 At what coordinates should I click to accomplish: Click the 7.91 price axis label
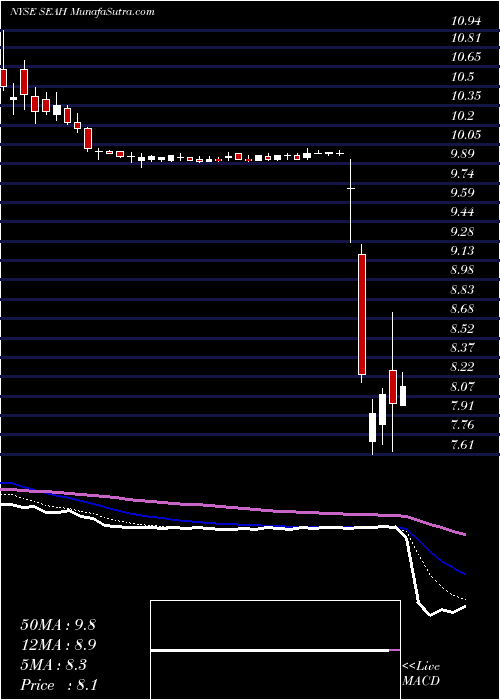click(463, 405)
